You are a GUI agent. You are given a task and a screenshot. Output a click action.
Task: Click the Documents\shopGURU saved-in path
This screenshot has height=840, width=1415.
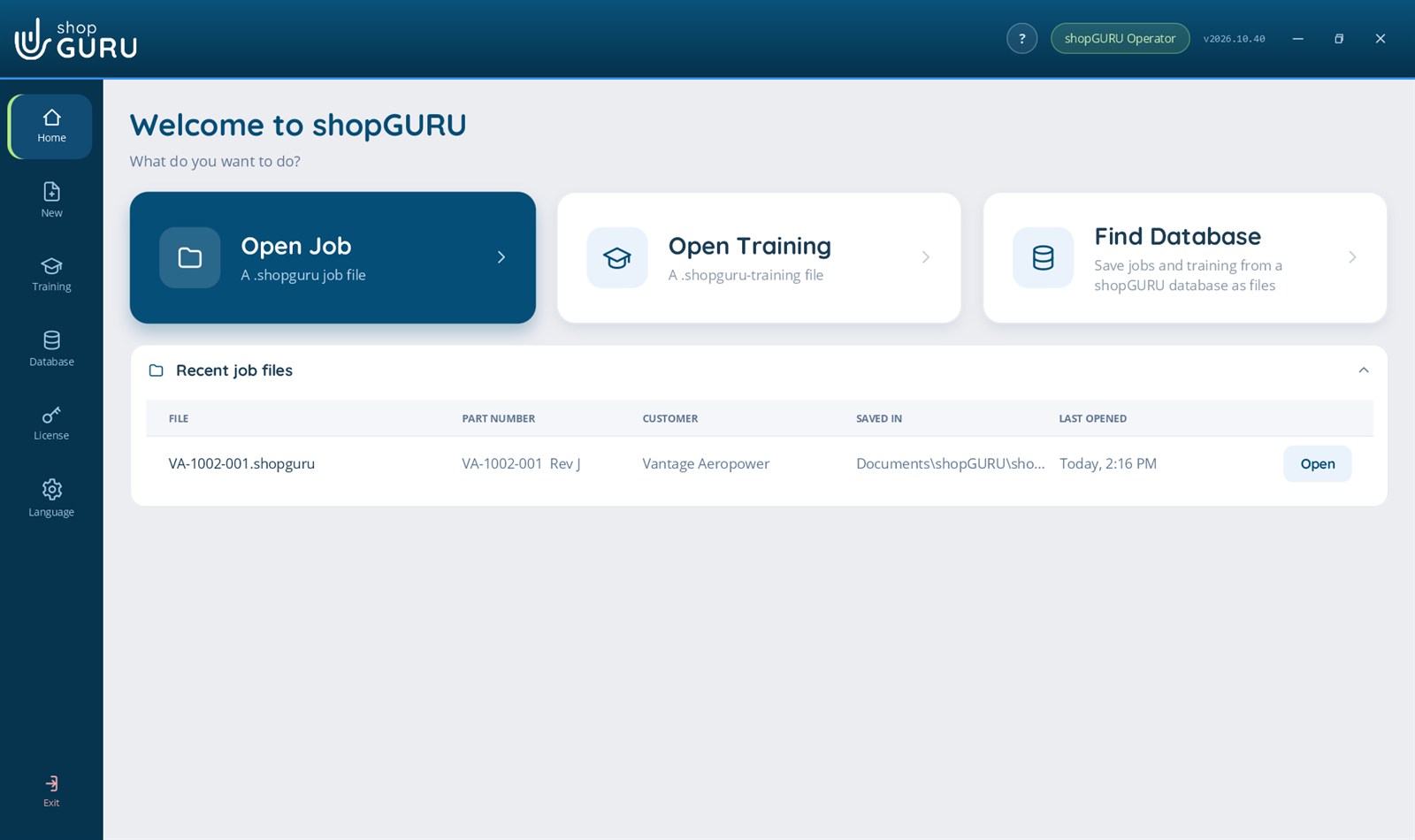[950, 463]
